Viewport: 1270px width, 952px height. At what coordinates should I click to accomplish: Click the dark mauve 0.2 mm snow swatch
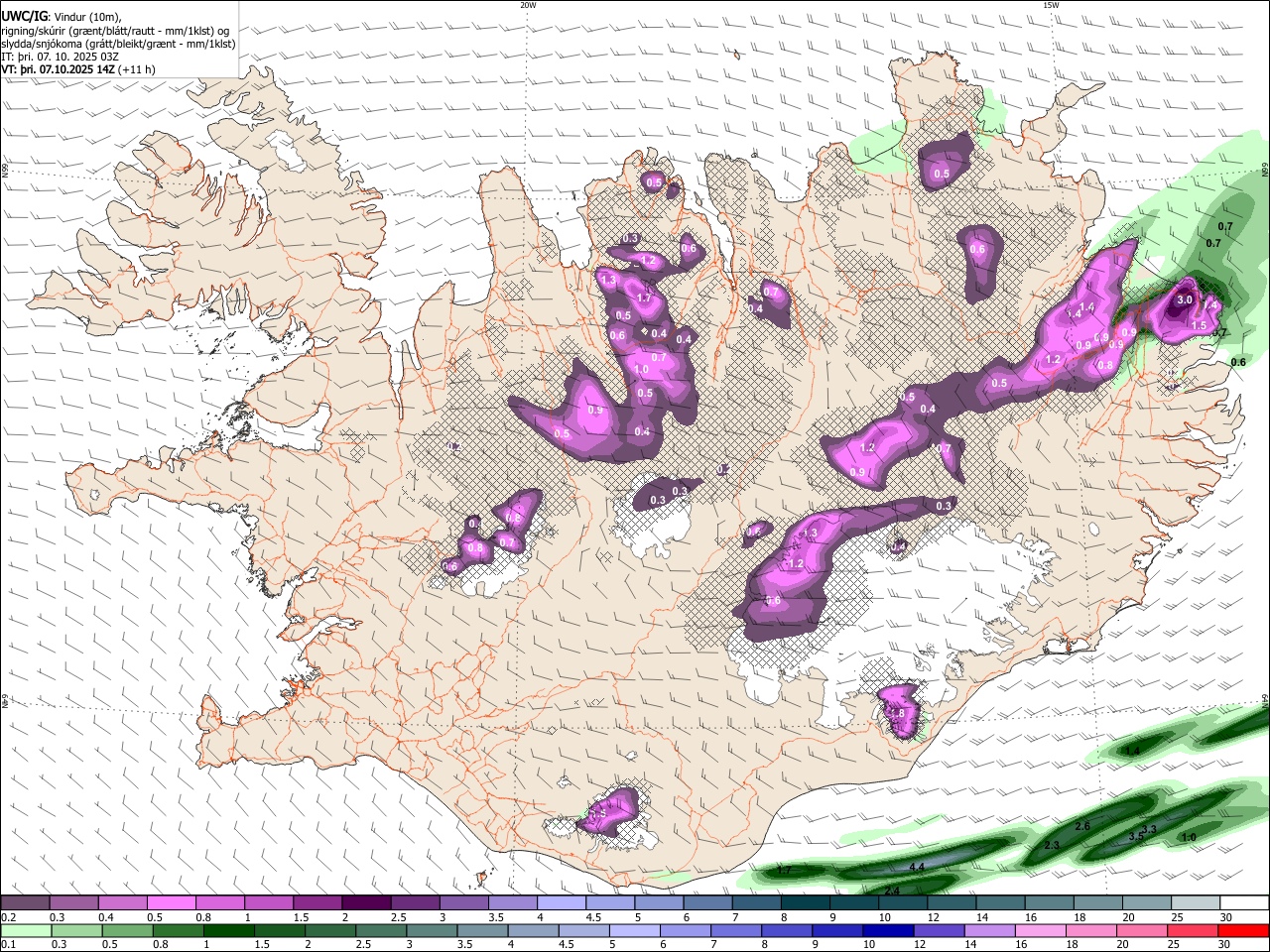click(x=24, y=903)
